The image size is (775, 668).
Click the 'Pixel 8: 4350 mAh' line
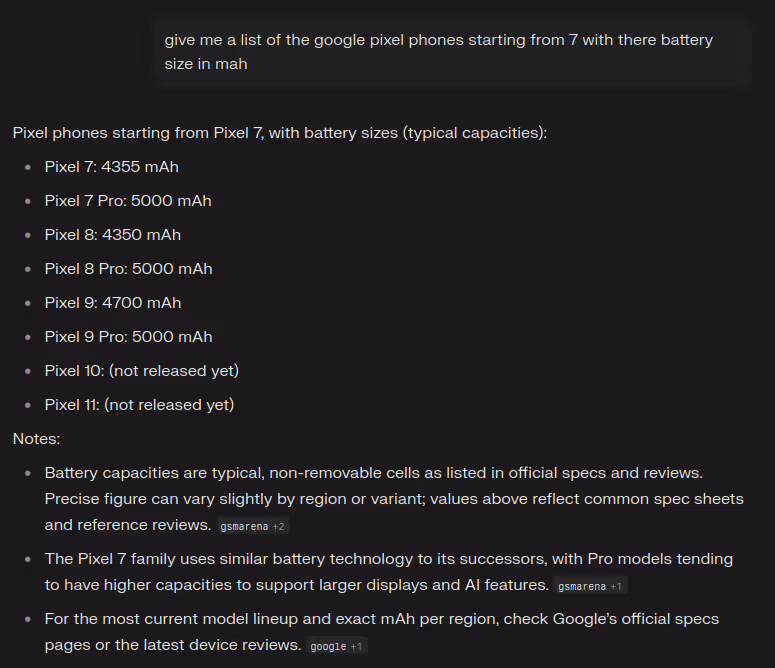coord(113,235)
